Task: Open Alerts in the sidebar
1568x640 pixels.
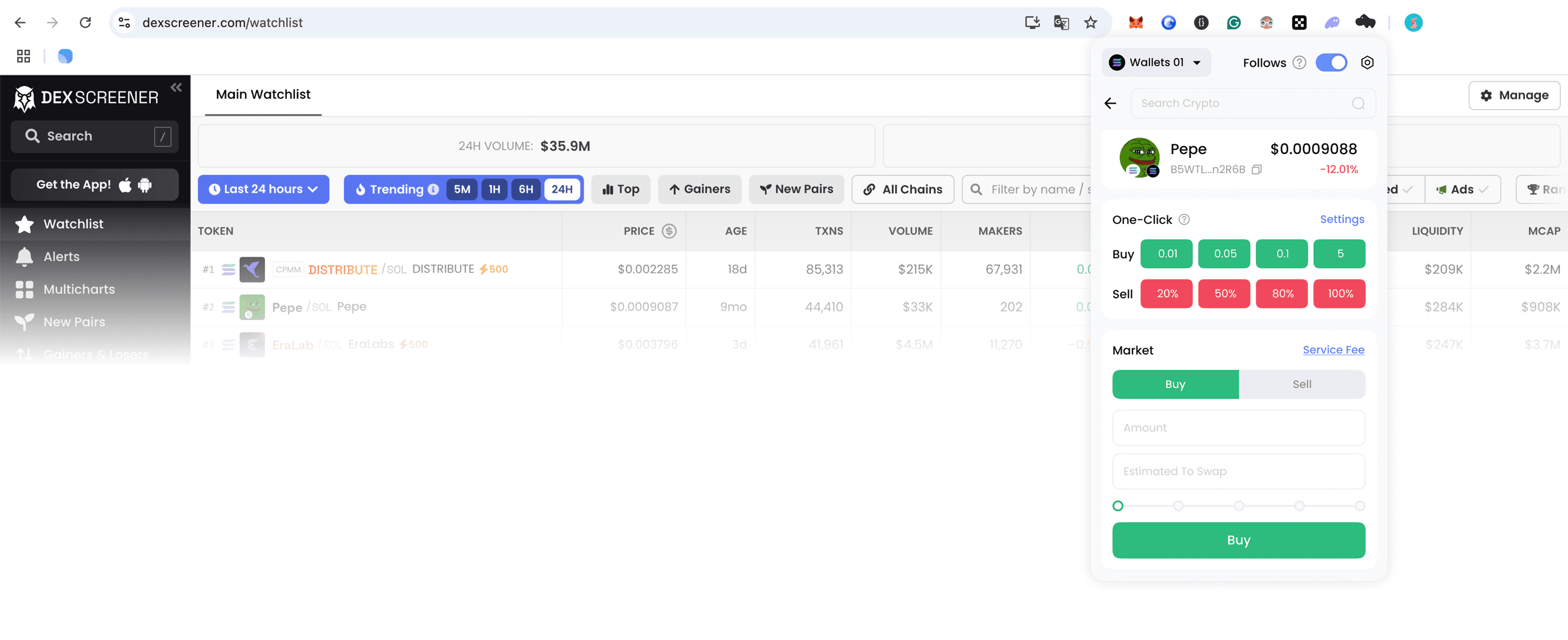Action: point(61,257)
